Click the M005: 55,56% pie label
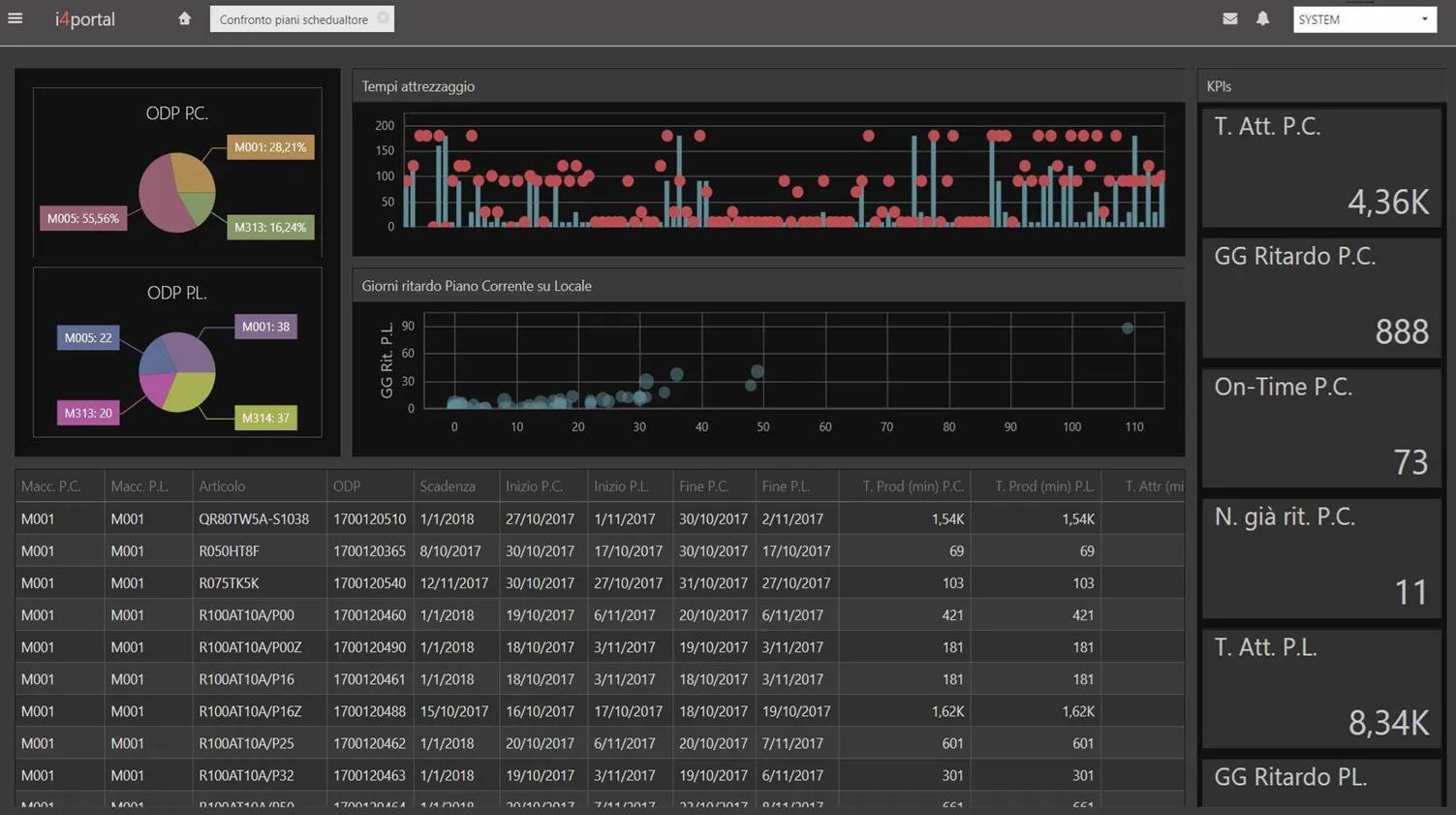 (83, 218)
